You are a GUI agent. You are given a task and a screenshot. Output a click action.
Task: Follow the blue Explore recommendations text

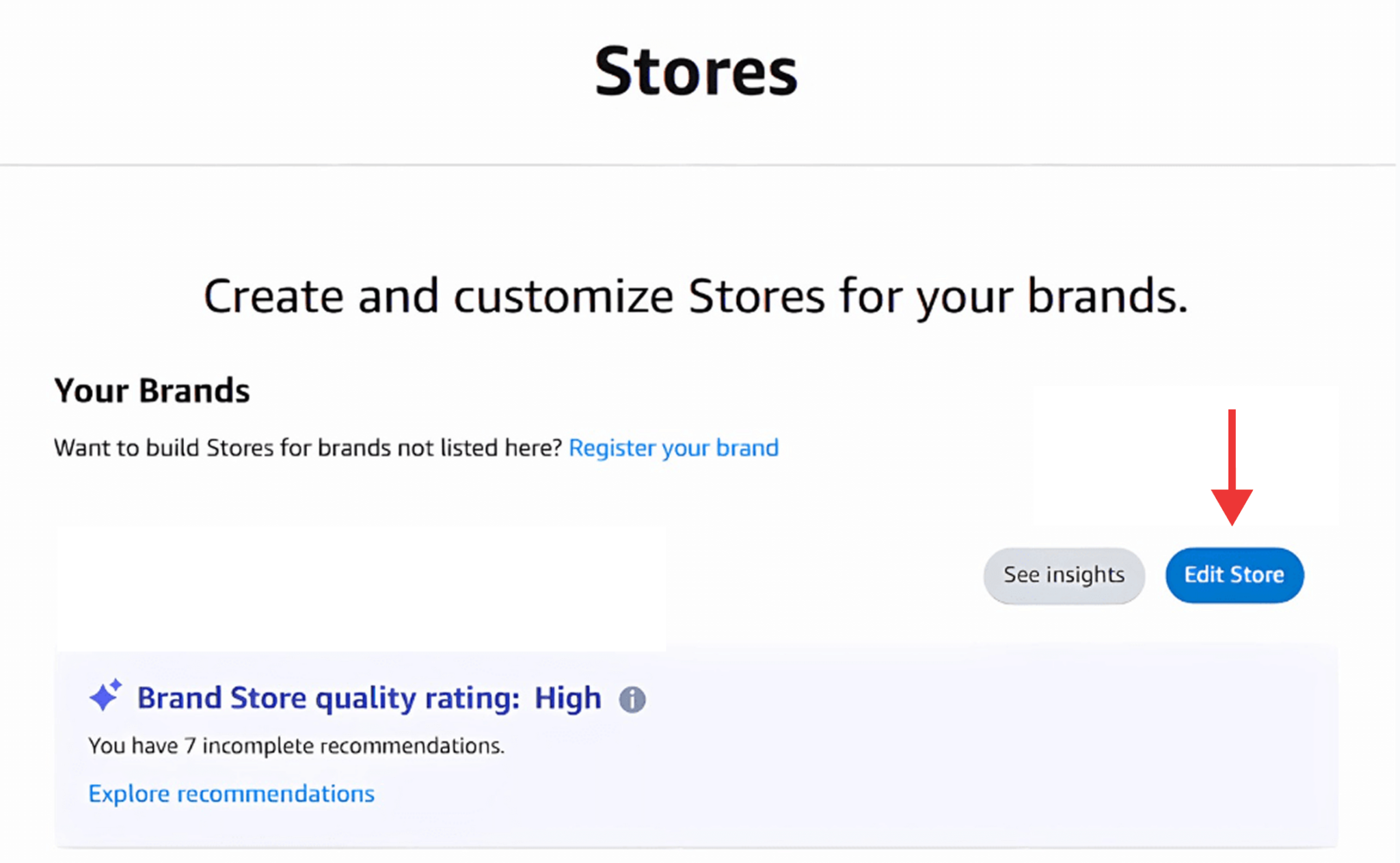coord(230,793)
